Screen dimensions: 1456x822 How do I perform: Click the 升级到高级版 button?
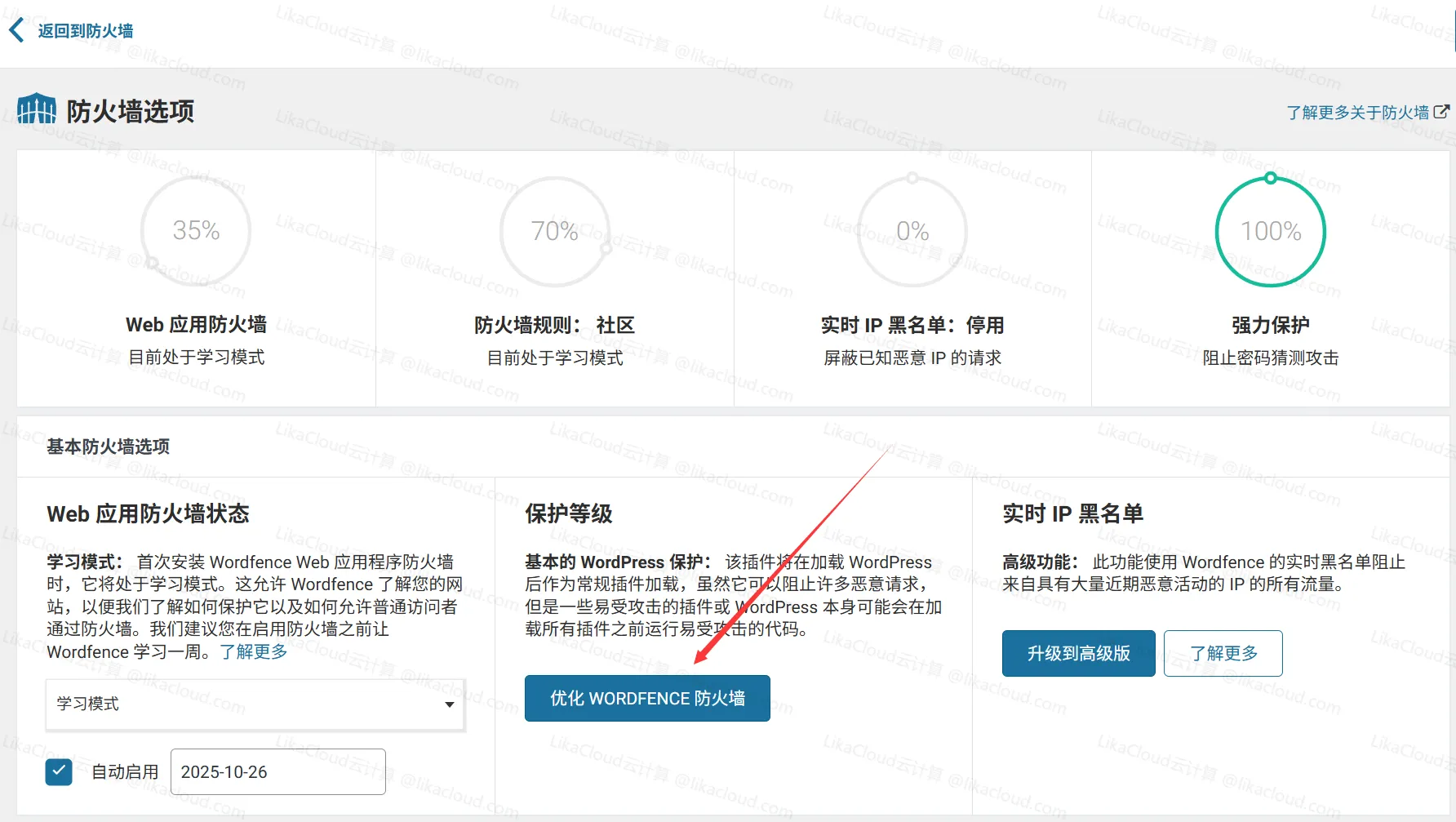1078,653
